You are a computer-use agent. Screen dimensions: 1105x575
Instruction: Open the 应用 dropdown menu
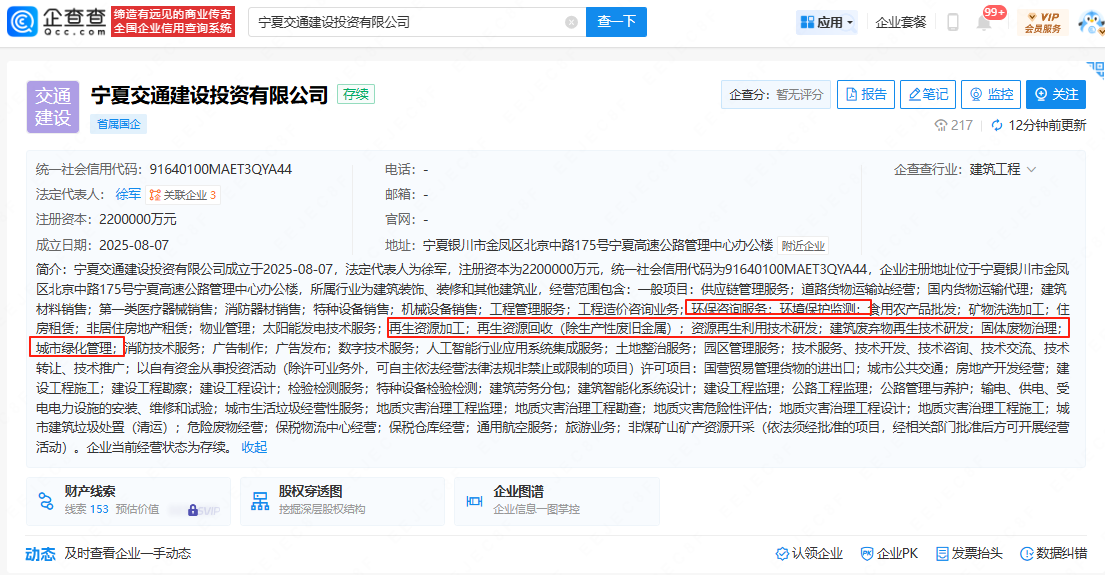coord(827,23)
